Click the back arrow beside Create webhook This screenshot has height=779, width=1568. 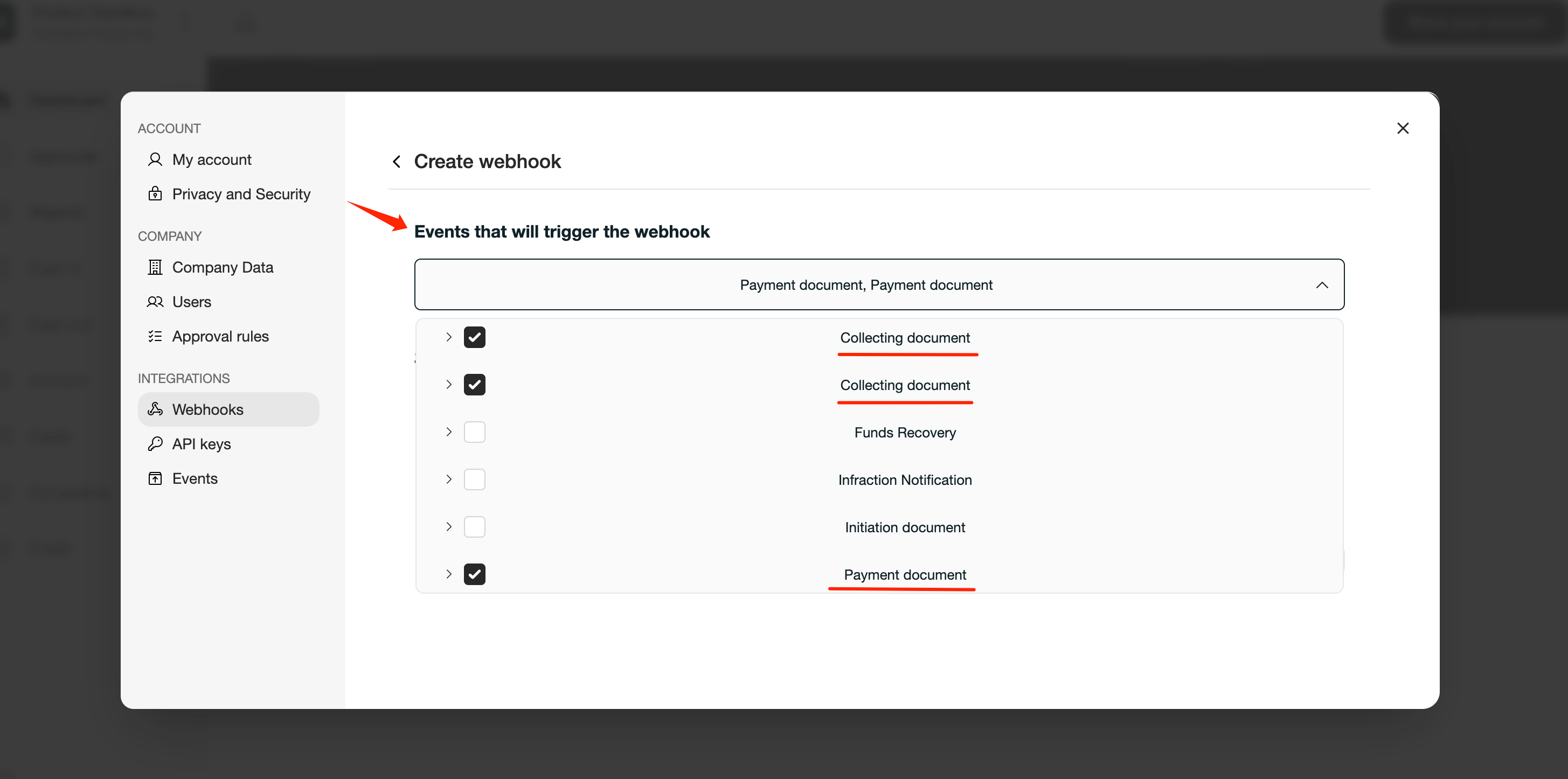coord(397,161)
